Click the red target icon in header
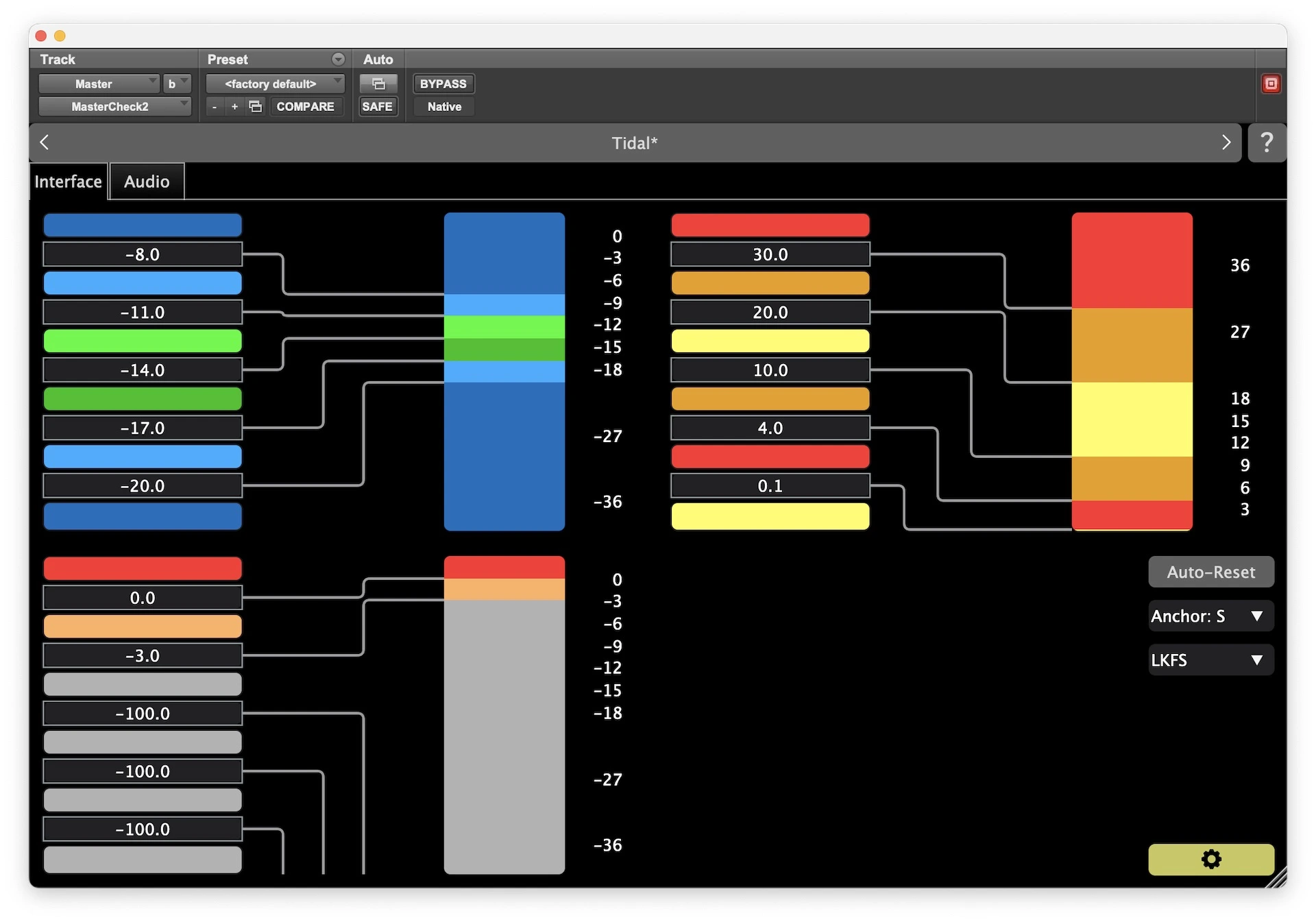 pos(1271,84)
